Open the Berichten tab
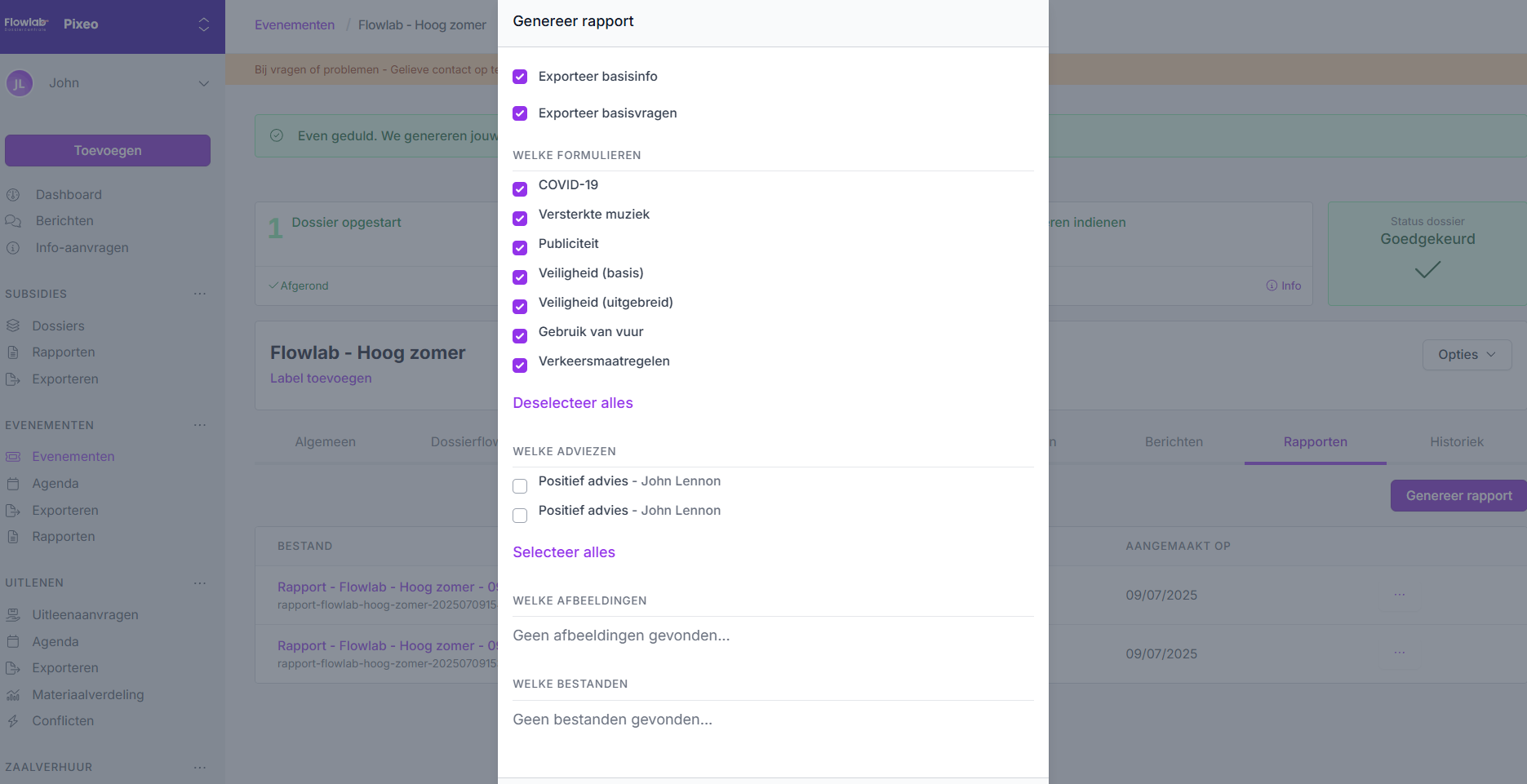This screenshot has width=1527, height=784. pos(1173,442)
